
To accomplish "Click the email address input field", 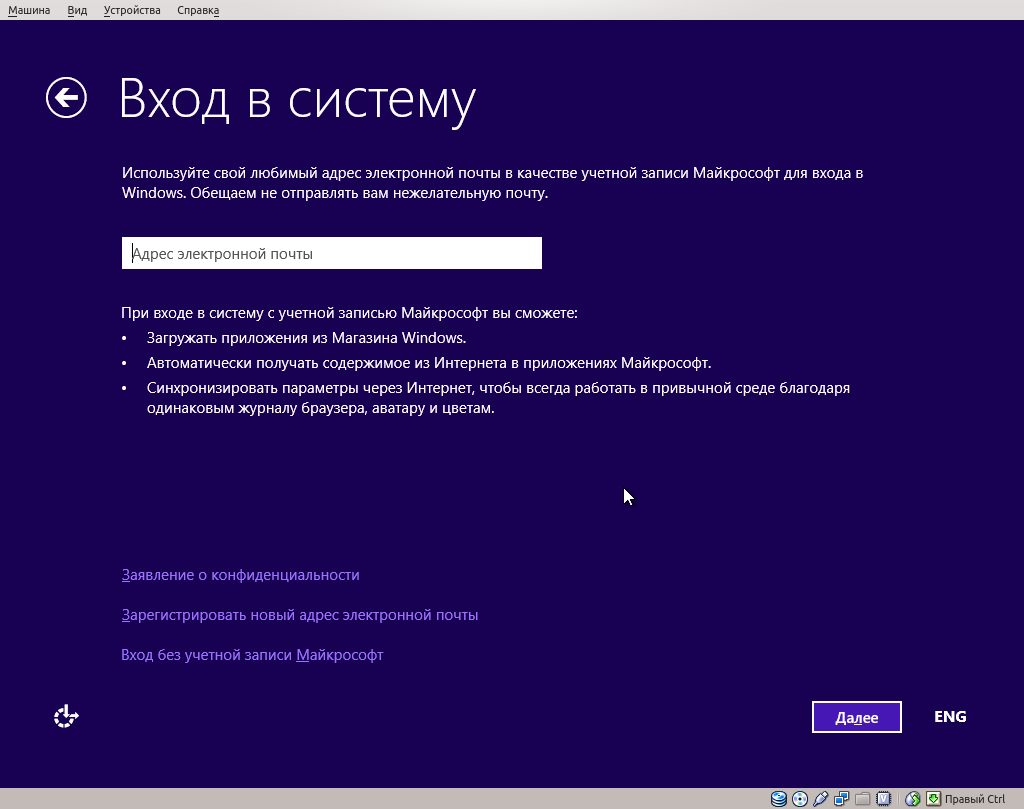I will click(331, 253).
